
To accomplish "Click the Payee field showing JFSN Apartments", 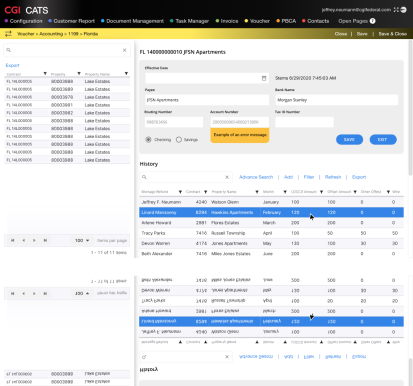I will tap(207, 100).
